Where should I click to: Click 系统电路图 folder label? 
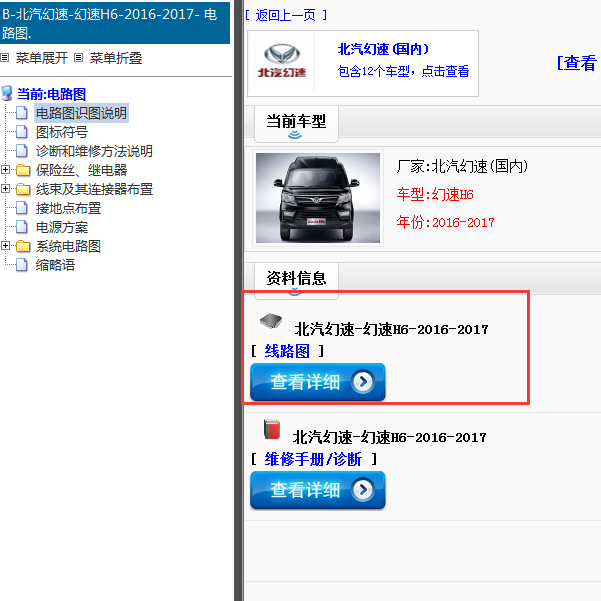68,246
